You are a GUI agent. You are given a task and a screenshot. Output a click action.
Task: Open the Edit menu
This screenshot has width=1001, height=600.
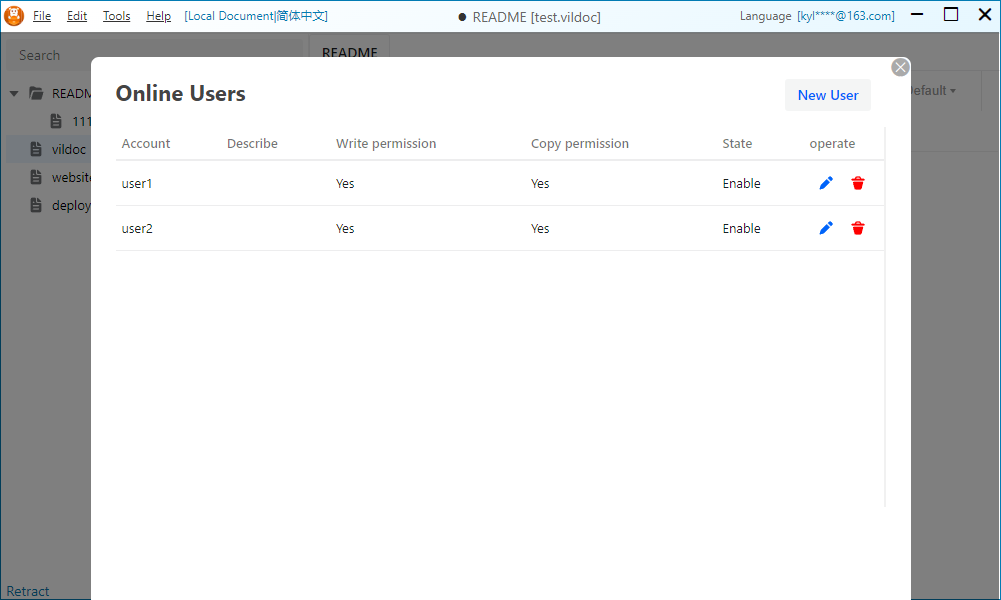coord(77,16)
